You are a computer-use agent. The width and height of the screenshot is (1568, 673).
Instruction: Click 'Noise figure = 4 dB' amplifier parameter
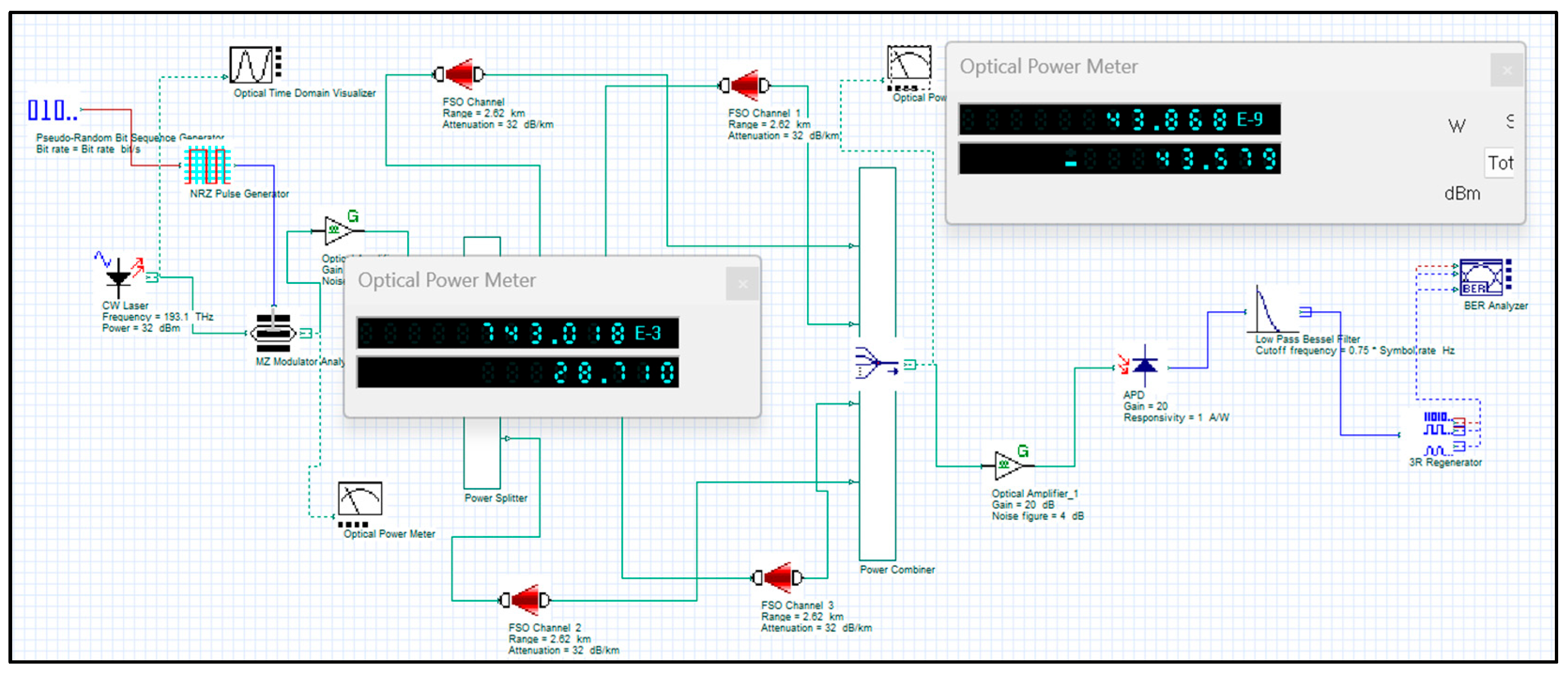[1037, 516]
